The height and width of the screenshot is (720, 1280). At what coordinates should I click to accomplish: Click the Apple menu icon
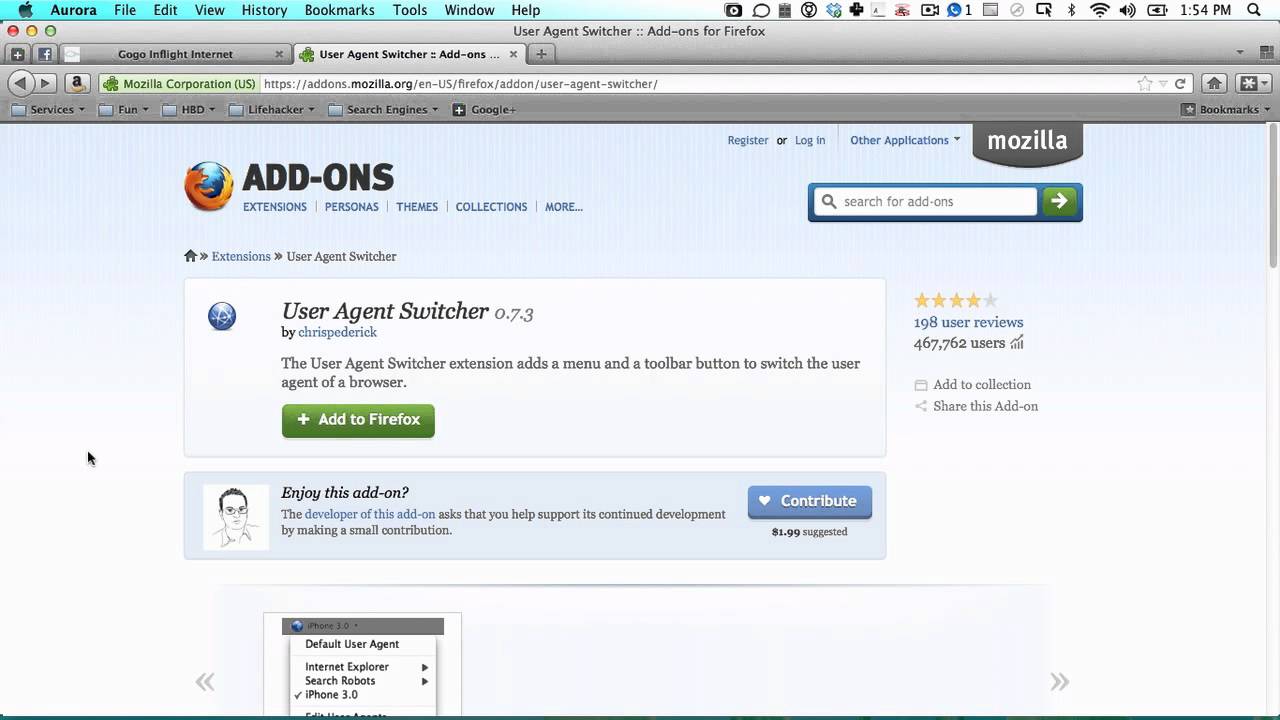(x=24, y=10)
